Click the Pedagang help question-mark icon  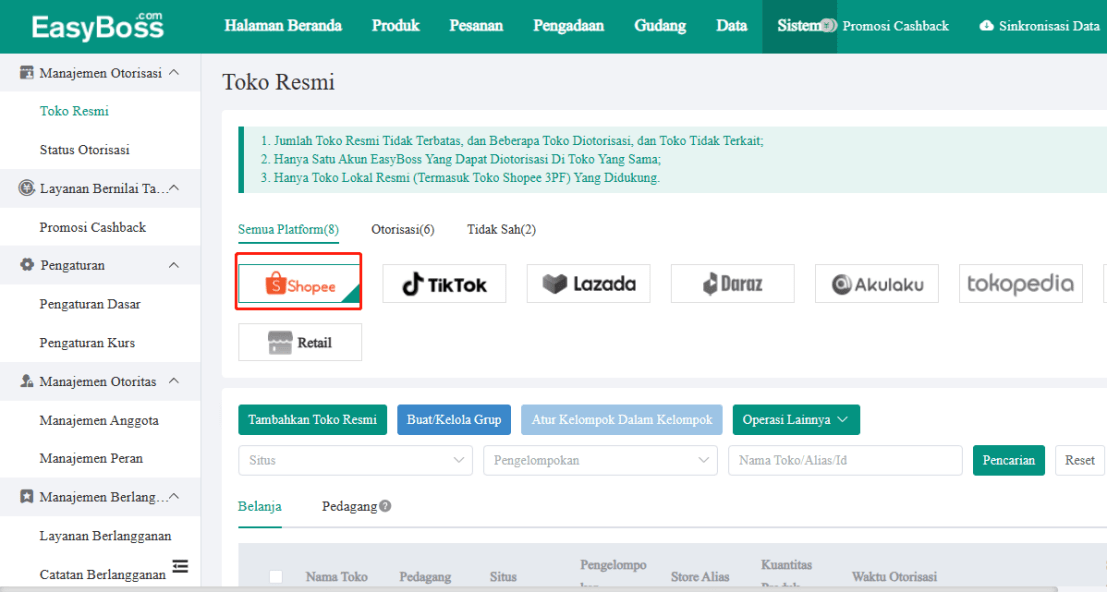[x=385, y=506]
